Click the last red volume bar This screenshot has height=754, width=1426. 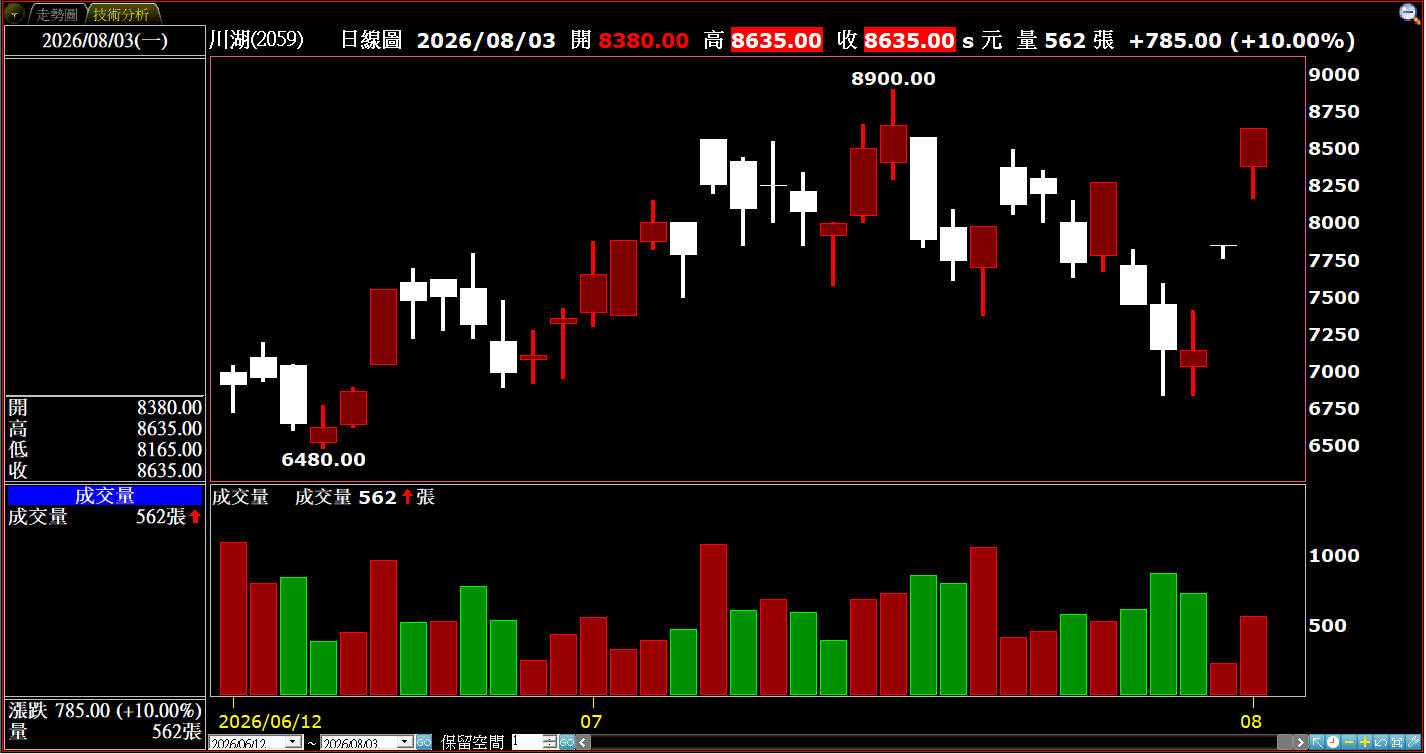[x=1253, y=656]
